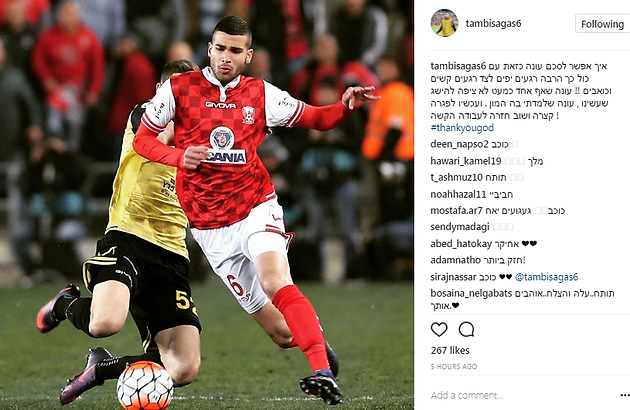The height and width of the screenshot is (410, 630).
Task: Open the 5 HOURS AGO timestamp
Action: (x=454, y=367)
